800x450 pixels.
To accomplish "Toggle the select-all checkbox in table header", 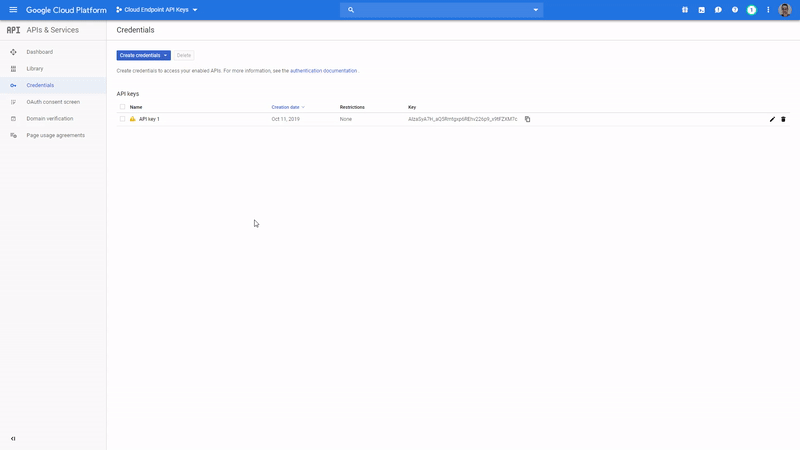I will (122, 107).
